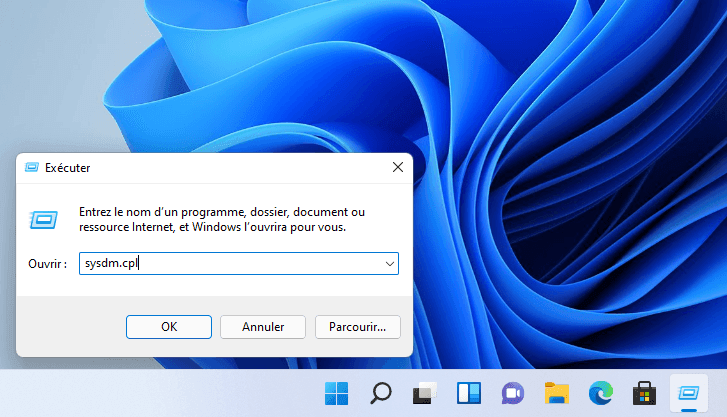Launch Teams Chat from taskbar
The width and height of the screenshot is (727, 417).
pos(513,393)
